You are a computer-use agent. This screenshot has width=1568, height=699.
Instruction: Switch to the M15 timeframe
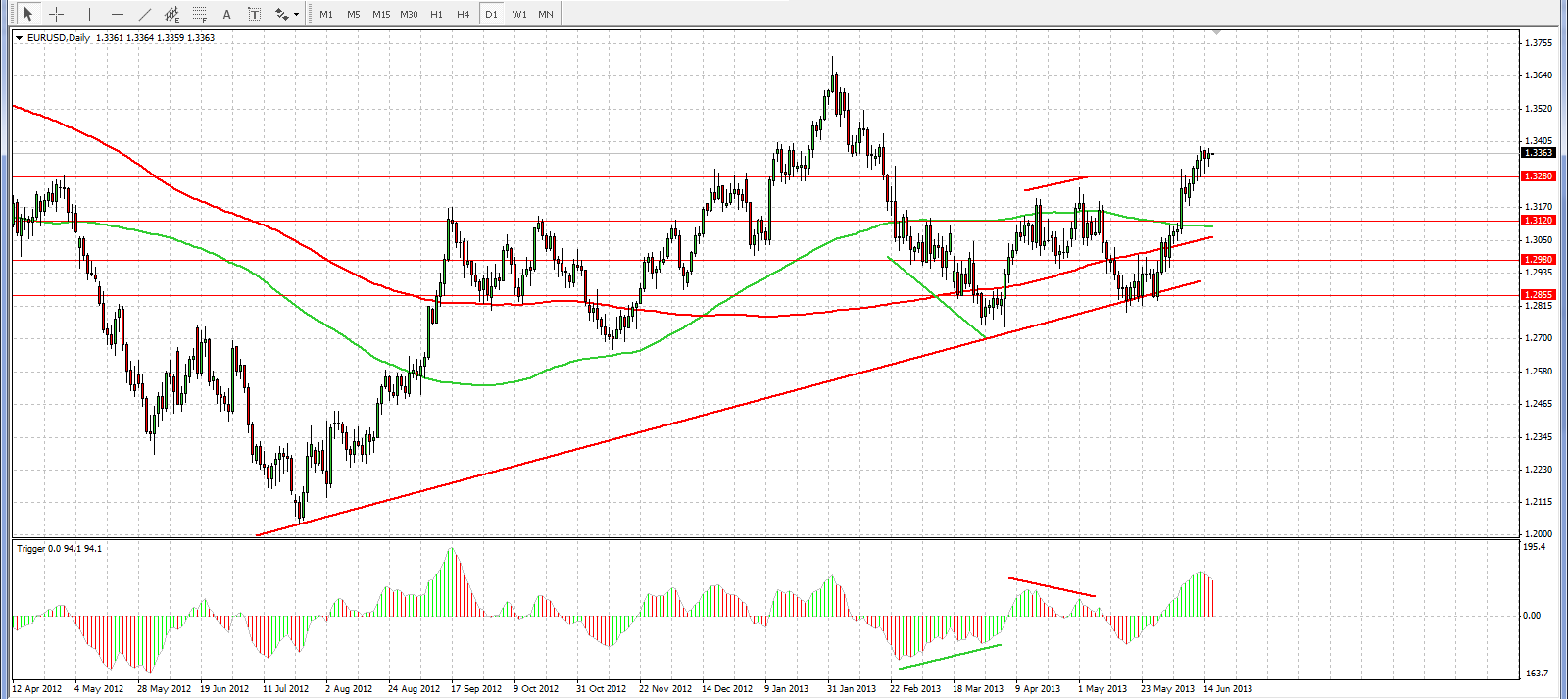(x=381, y=14)
